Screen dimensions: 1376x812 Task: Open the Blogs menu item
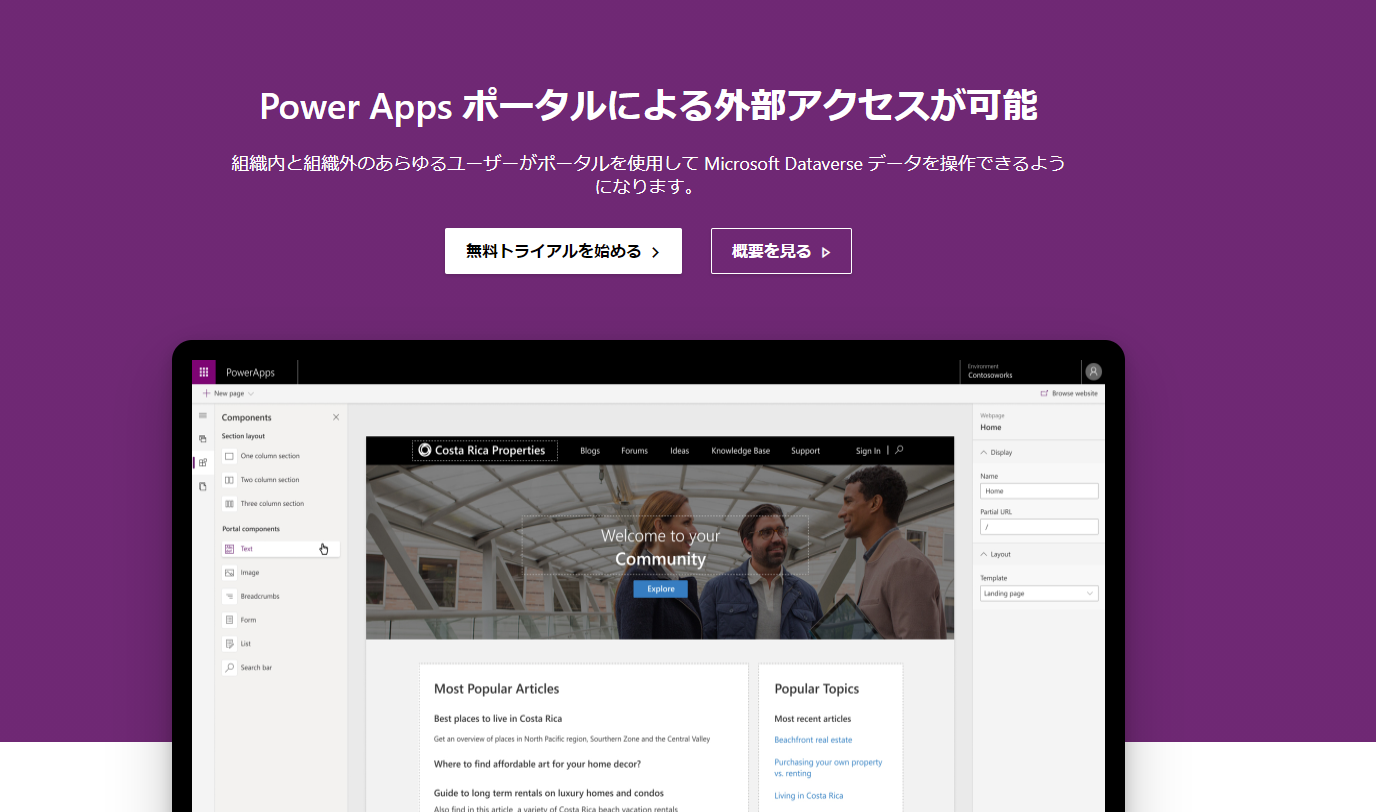click(590, 451)
